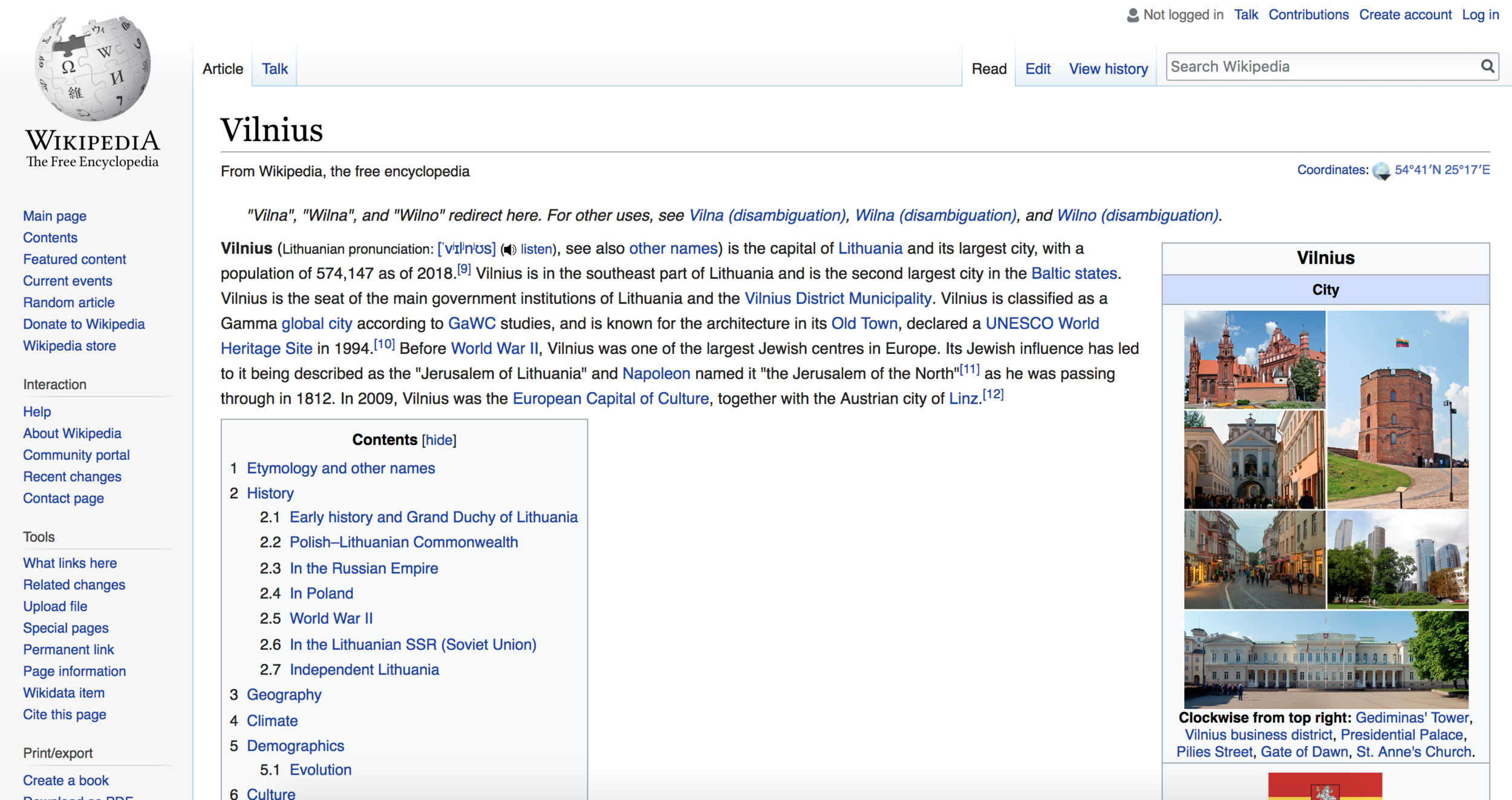Click the Baltic states link
Image resolution: width=1512 pixels, height=800 pixels.
click(x=1074, y=274)
